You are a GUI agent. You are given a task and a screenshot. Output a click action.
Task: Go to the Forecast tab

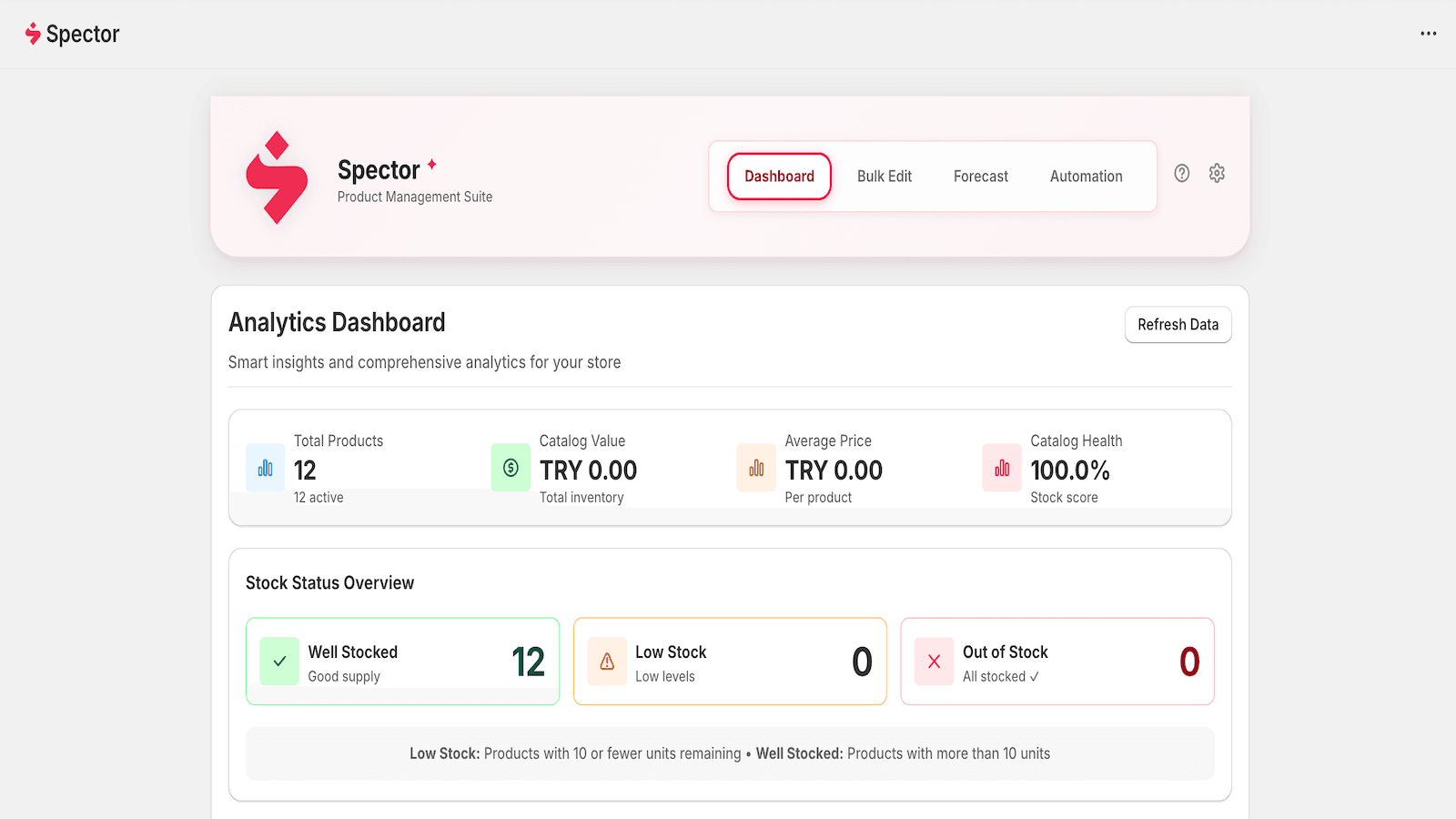(981, 177)
